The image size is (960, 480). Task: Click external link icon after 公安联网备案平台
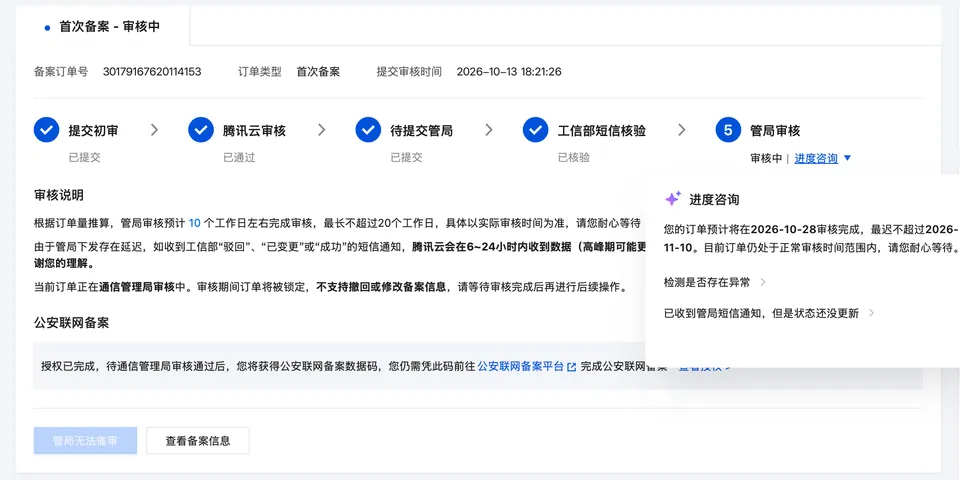click(x=571, y=367)
